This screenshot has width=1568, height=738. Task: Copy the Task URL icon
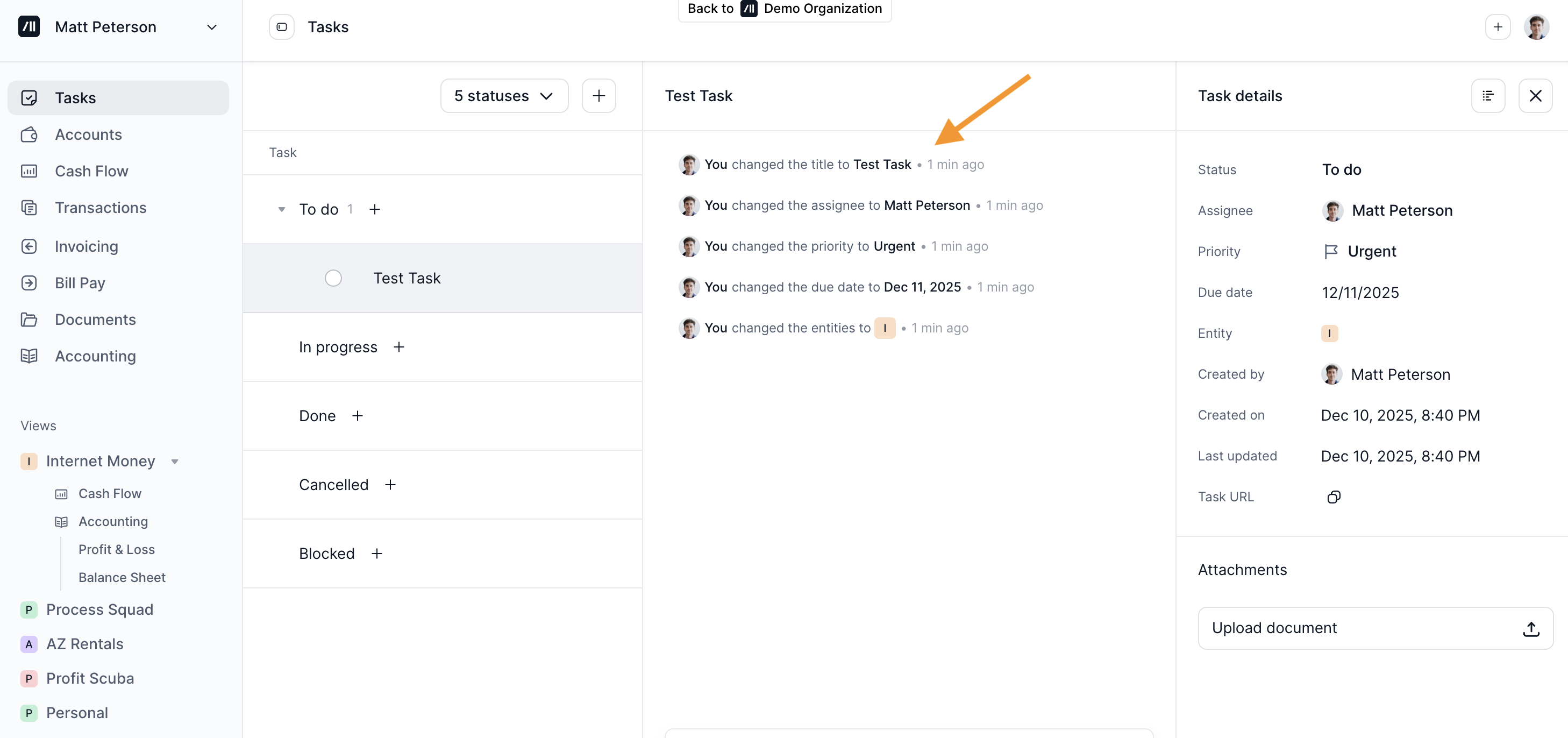tap(1333, 497)
